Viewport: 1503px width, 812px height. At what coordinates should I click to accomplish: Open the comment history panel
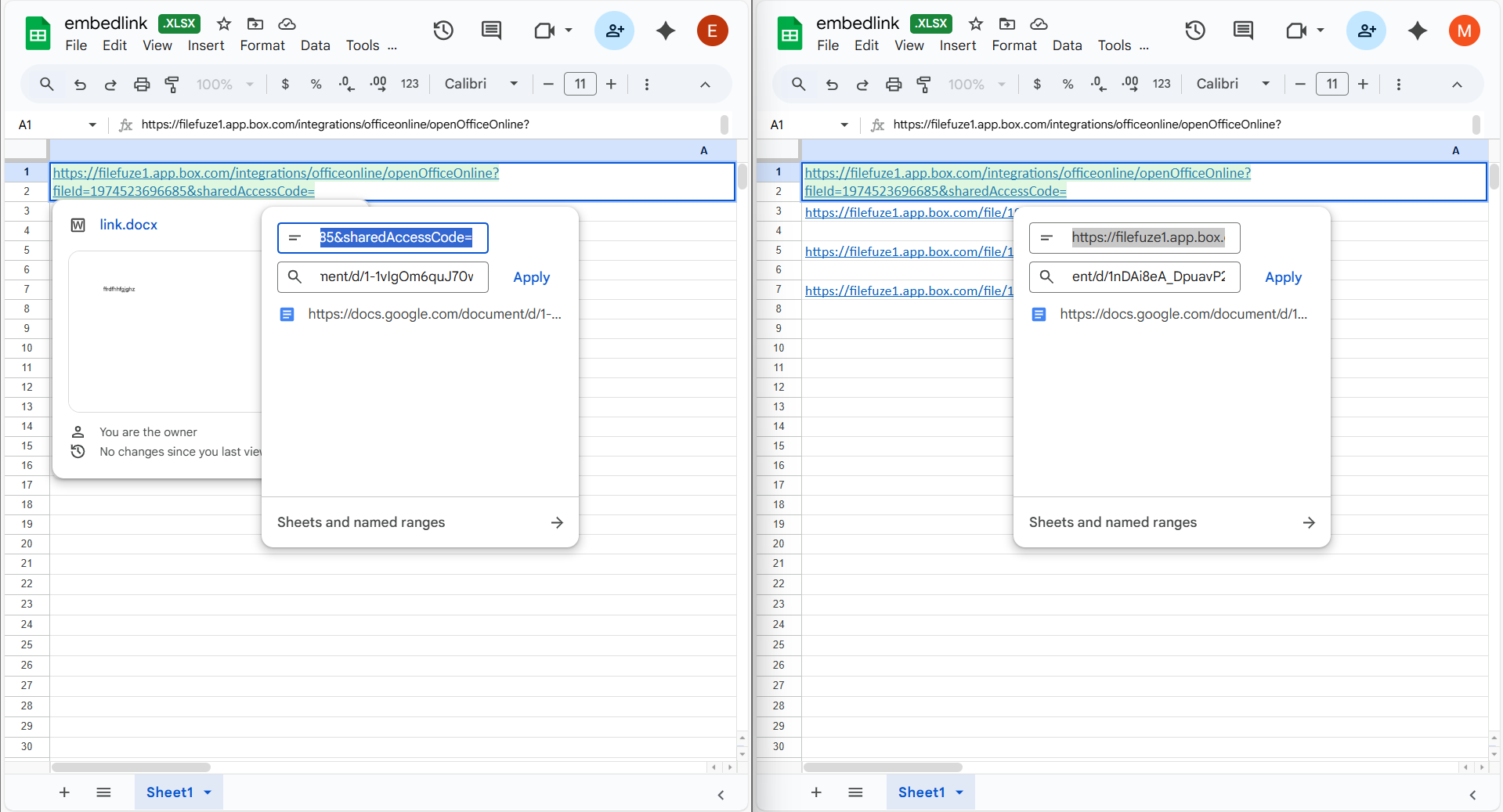491,31
